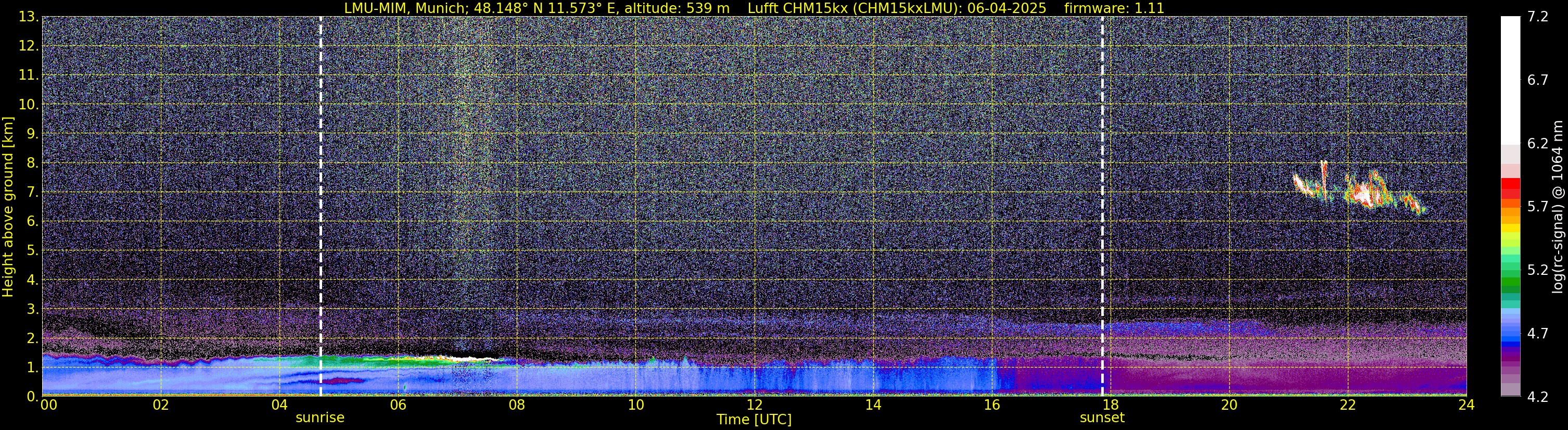This screenshot has height=430, width=1568.
Task: Click the time axis tick '02'
Action: pyautogui.click(x=161, y=405)
